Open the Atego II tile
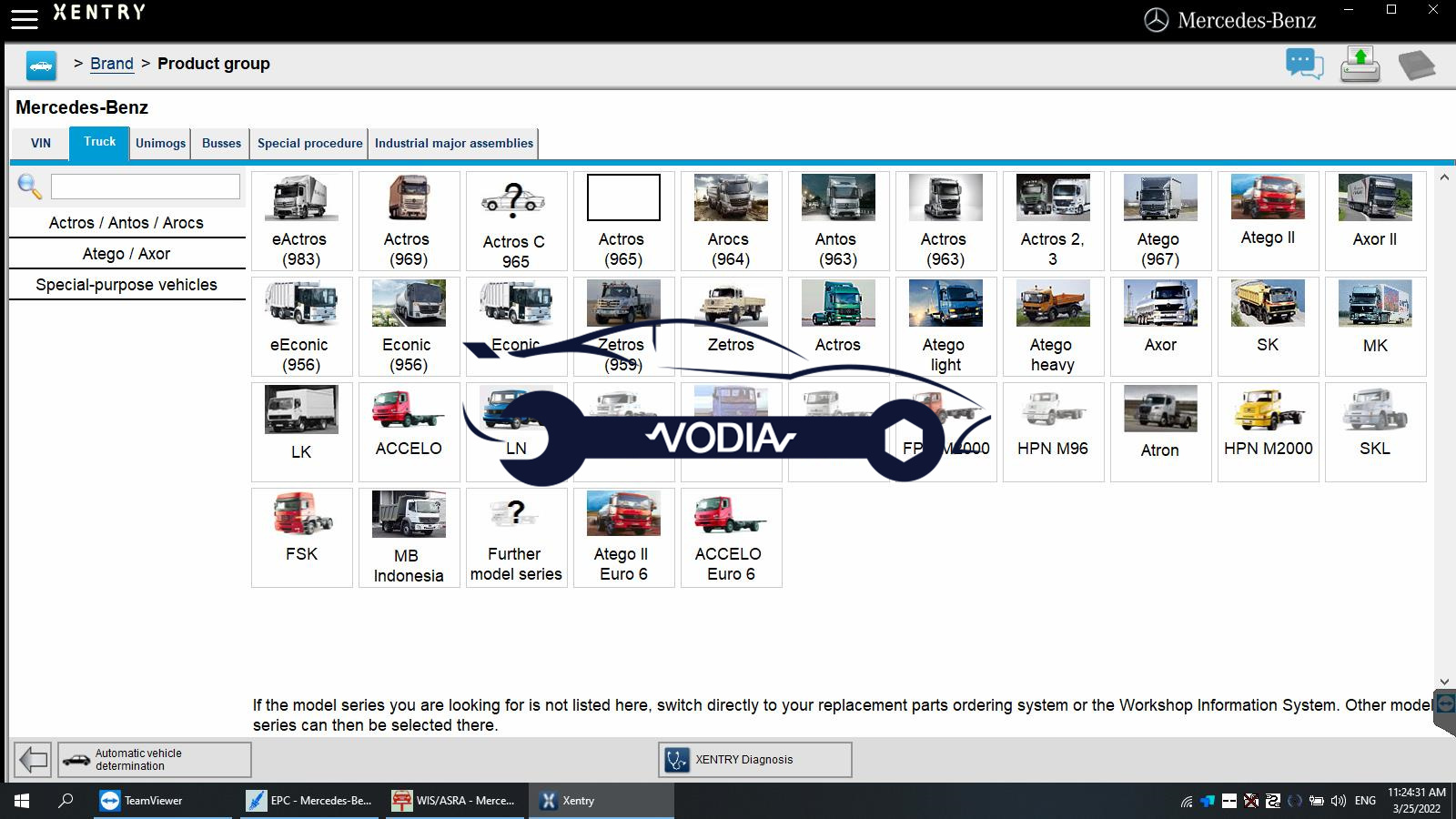 pos(1269,221)
